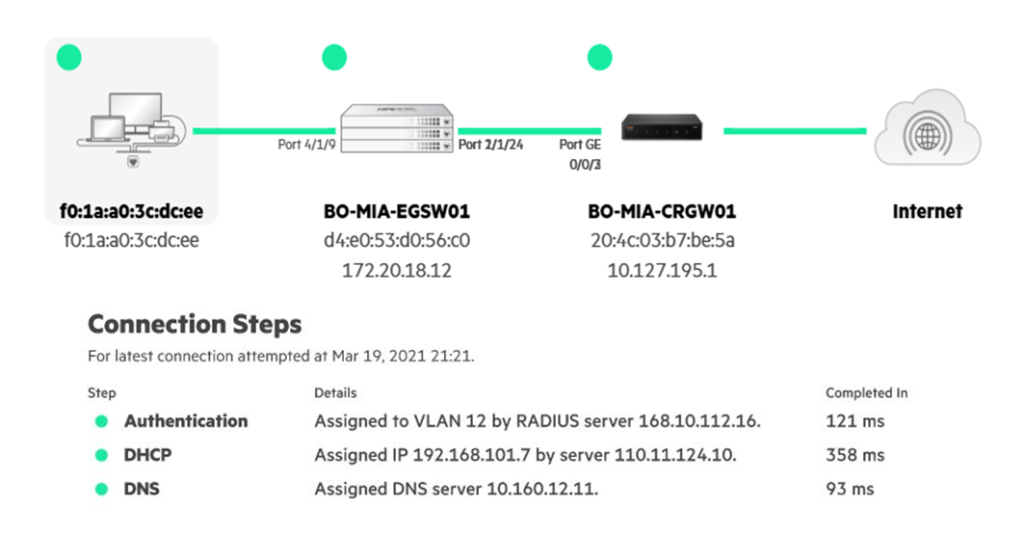Click green status dot above the switch
The image size is (1024, 535).
coord(334,58)
